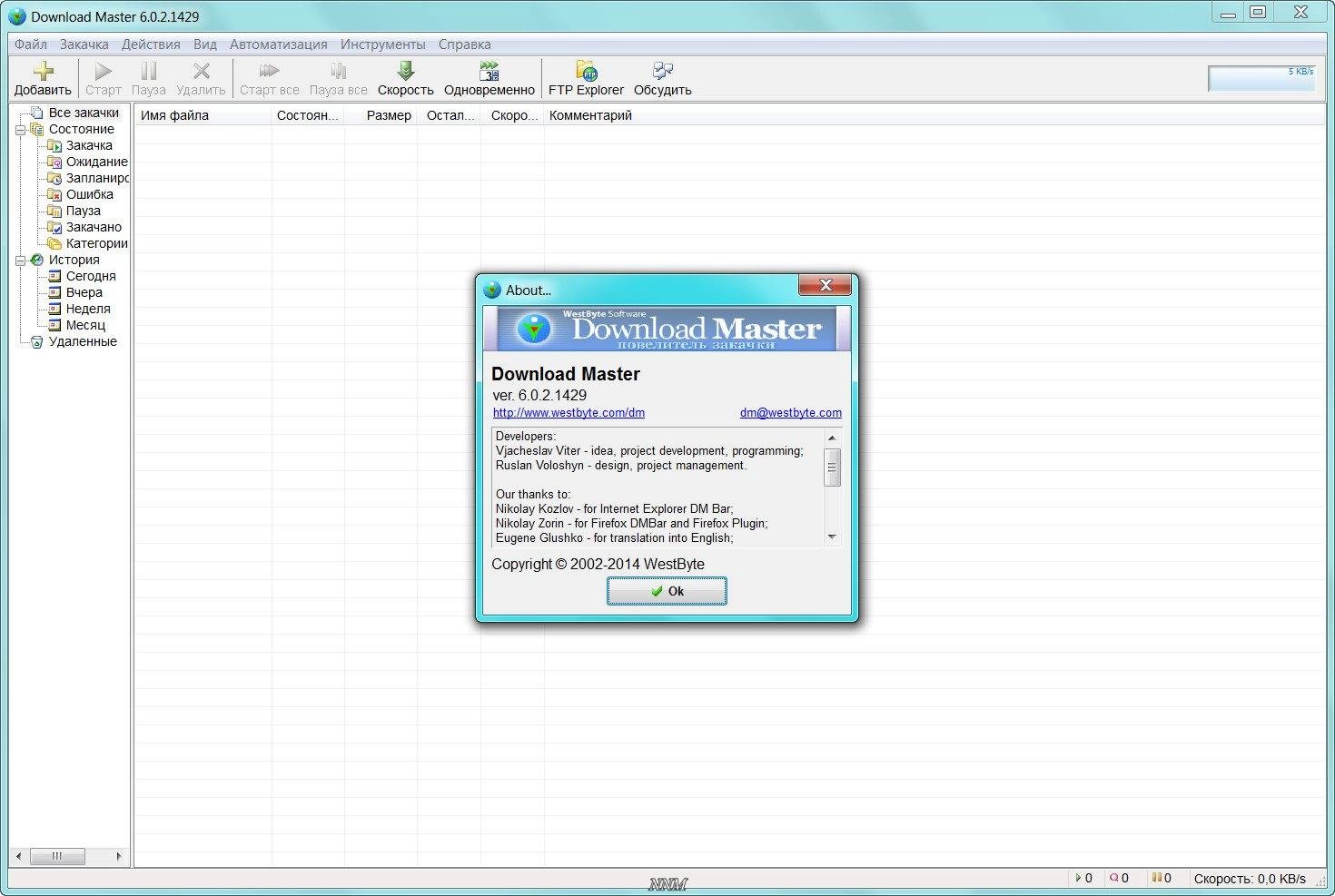This screenshot has height=896, width=1335.
Task: Collapse the История tree node
Action: [x=20, y=261]
